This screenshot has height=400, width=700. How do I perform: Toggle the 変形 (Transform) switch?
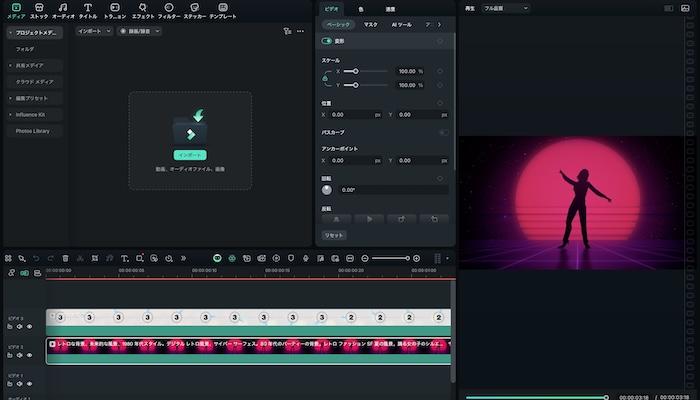[x=327, y=41]
